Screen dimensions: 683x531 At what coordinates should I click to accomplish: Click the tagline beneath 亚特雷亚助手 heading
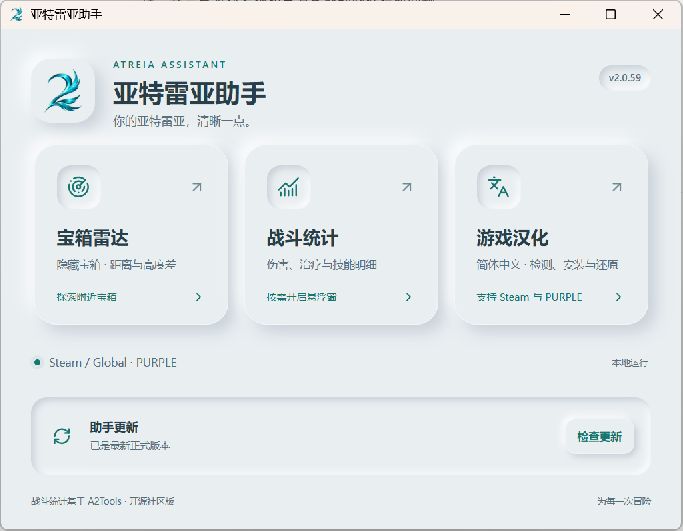(182, 121)
